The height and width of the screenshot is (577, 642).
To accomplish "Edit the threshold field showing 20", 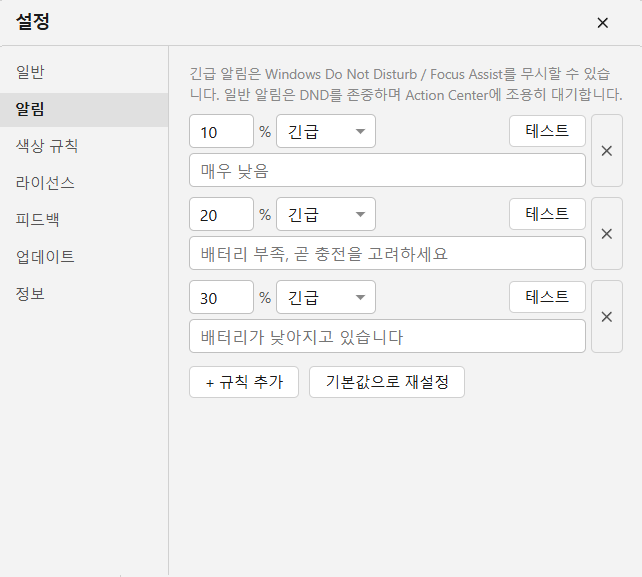I will pyautogui.click(x=222, y=214).
